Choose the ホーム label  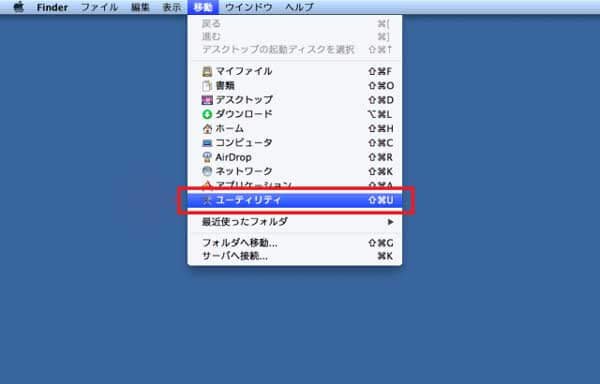(230, 129)
